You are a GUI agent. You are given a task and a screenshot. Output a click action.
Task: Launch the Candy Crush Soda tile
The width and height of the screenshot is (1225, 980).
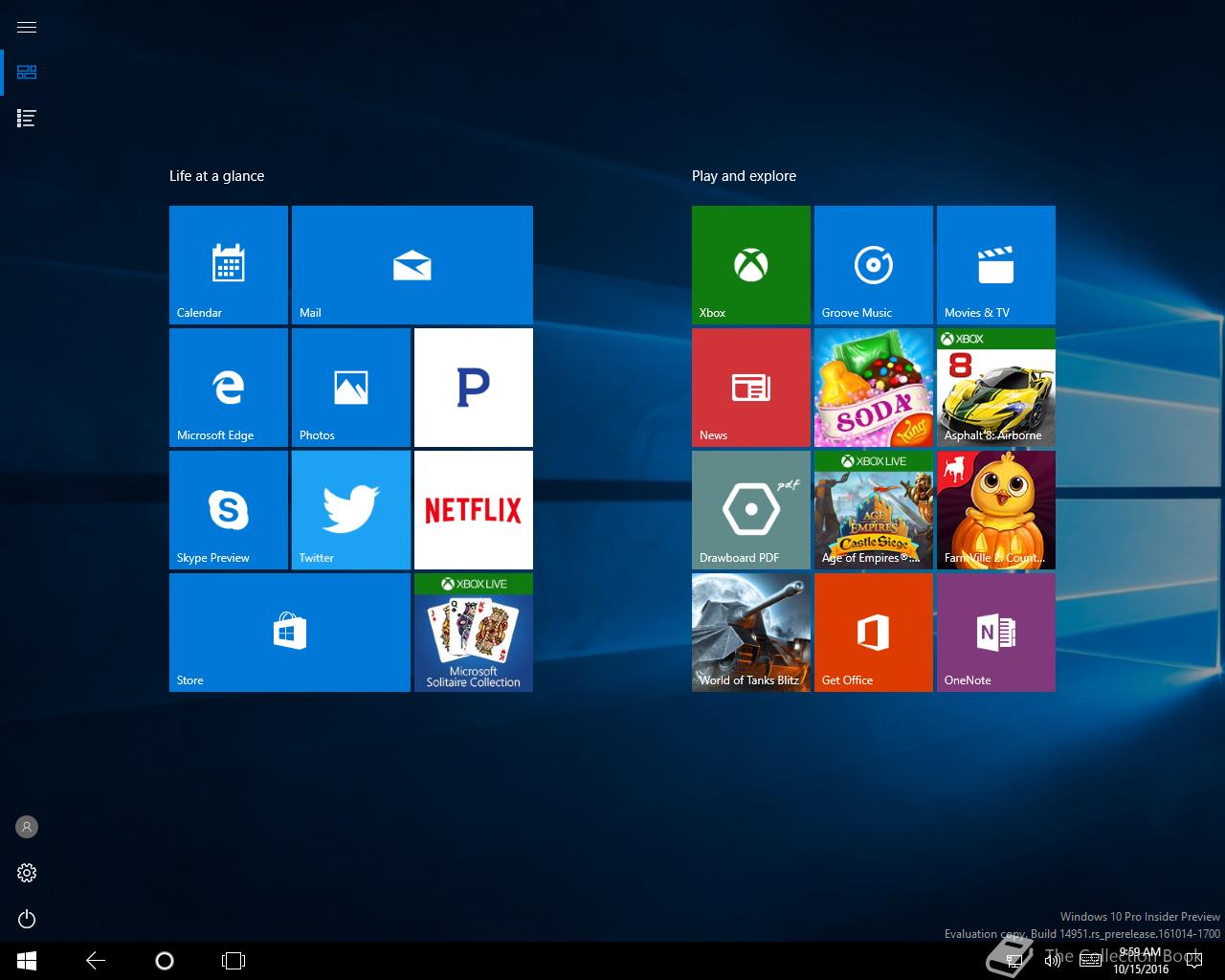pyautogui.click(x=874, y=388)
